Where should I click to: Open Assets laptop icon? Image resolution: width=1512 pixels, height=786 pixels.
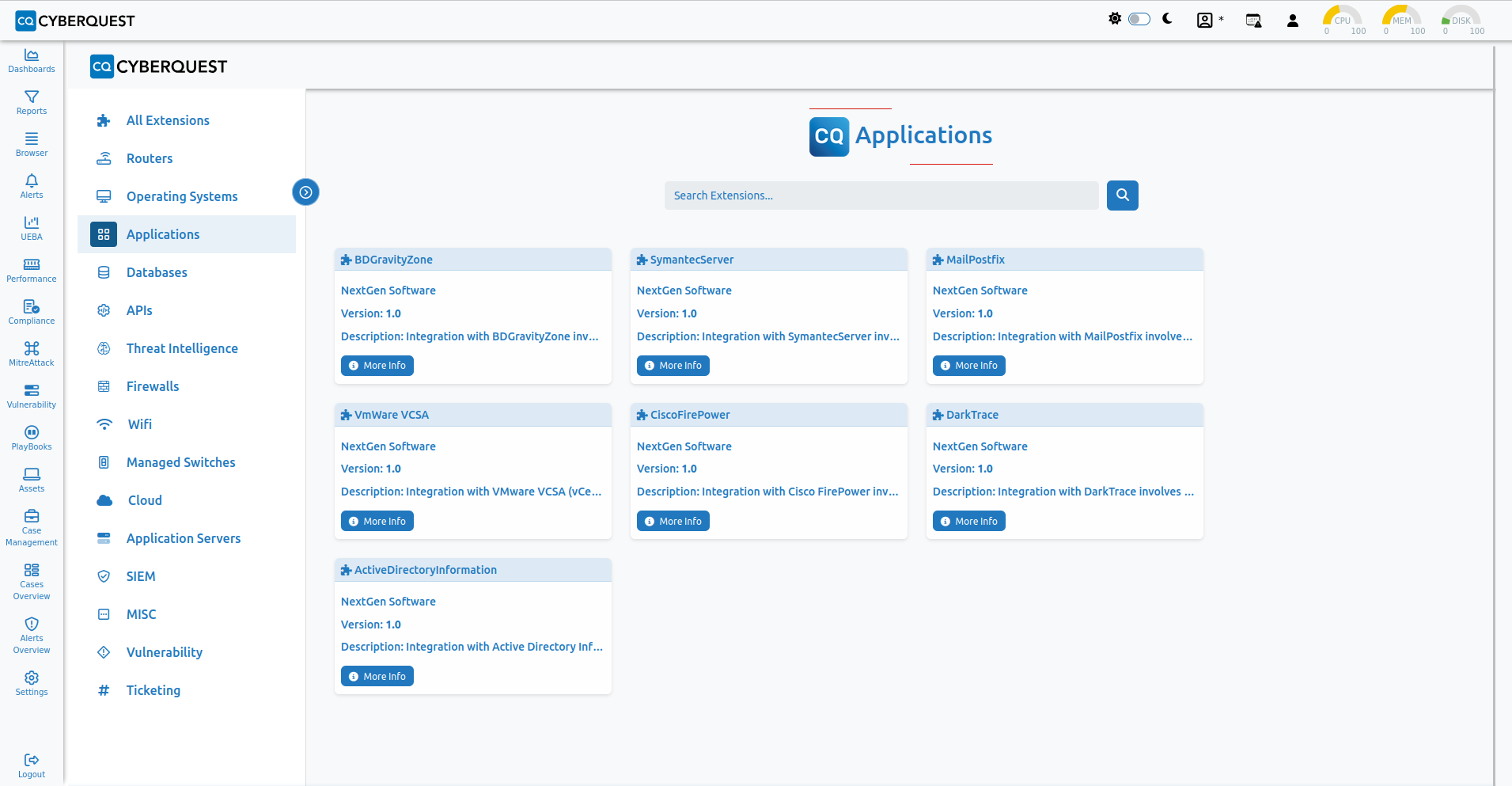pos(32,474)
